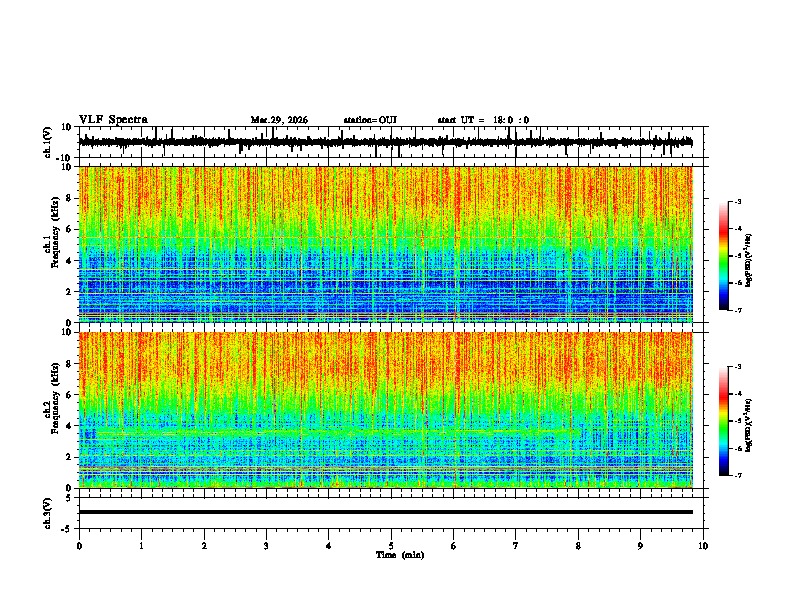Image resolution: width=792 pixels, height=612 pixels.
Task: Click the ch.2 spectrogram panel
Action: 386,410
